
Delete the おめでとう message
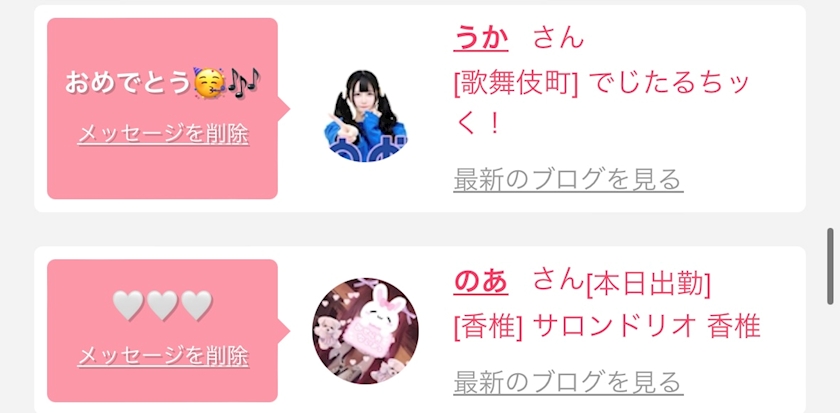click(x=163, y=134)
